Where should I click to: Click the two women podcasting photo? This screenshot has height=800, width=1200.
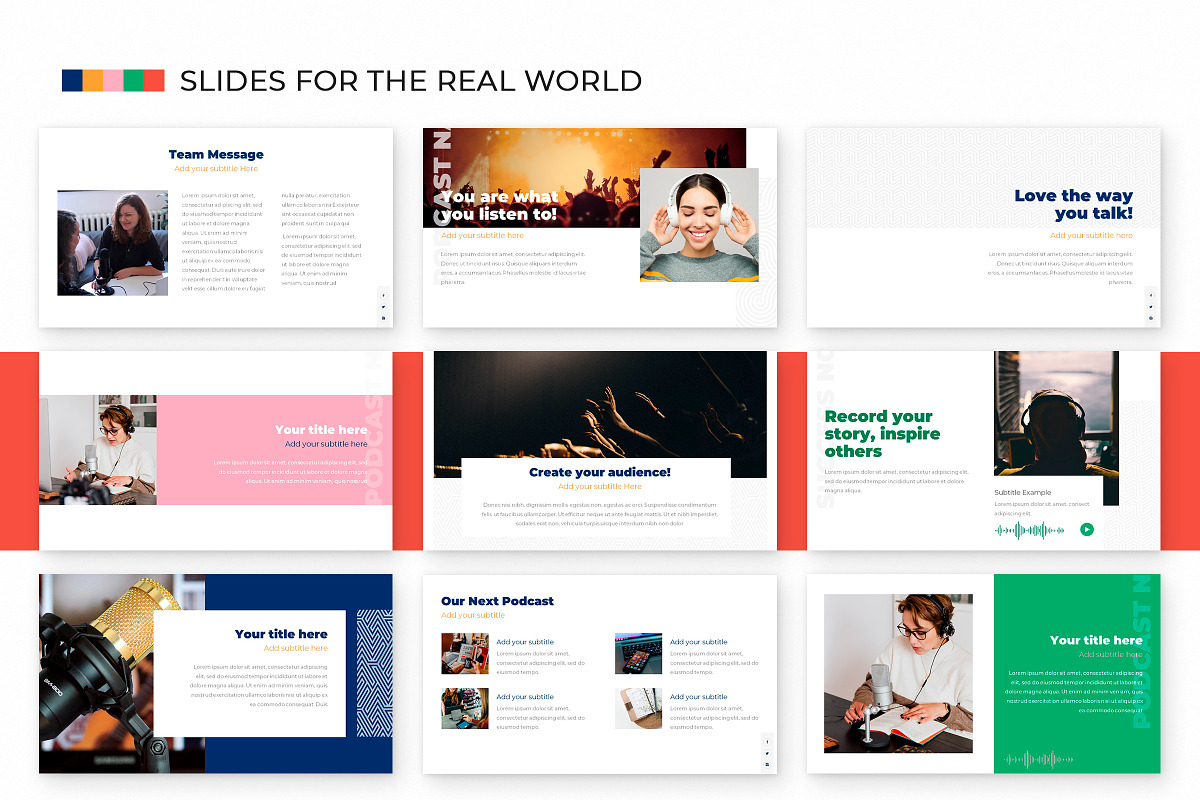[x=112, y=243]
